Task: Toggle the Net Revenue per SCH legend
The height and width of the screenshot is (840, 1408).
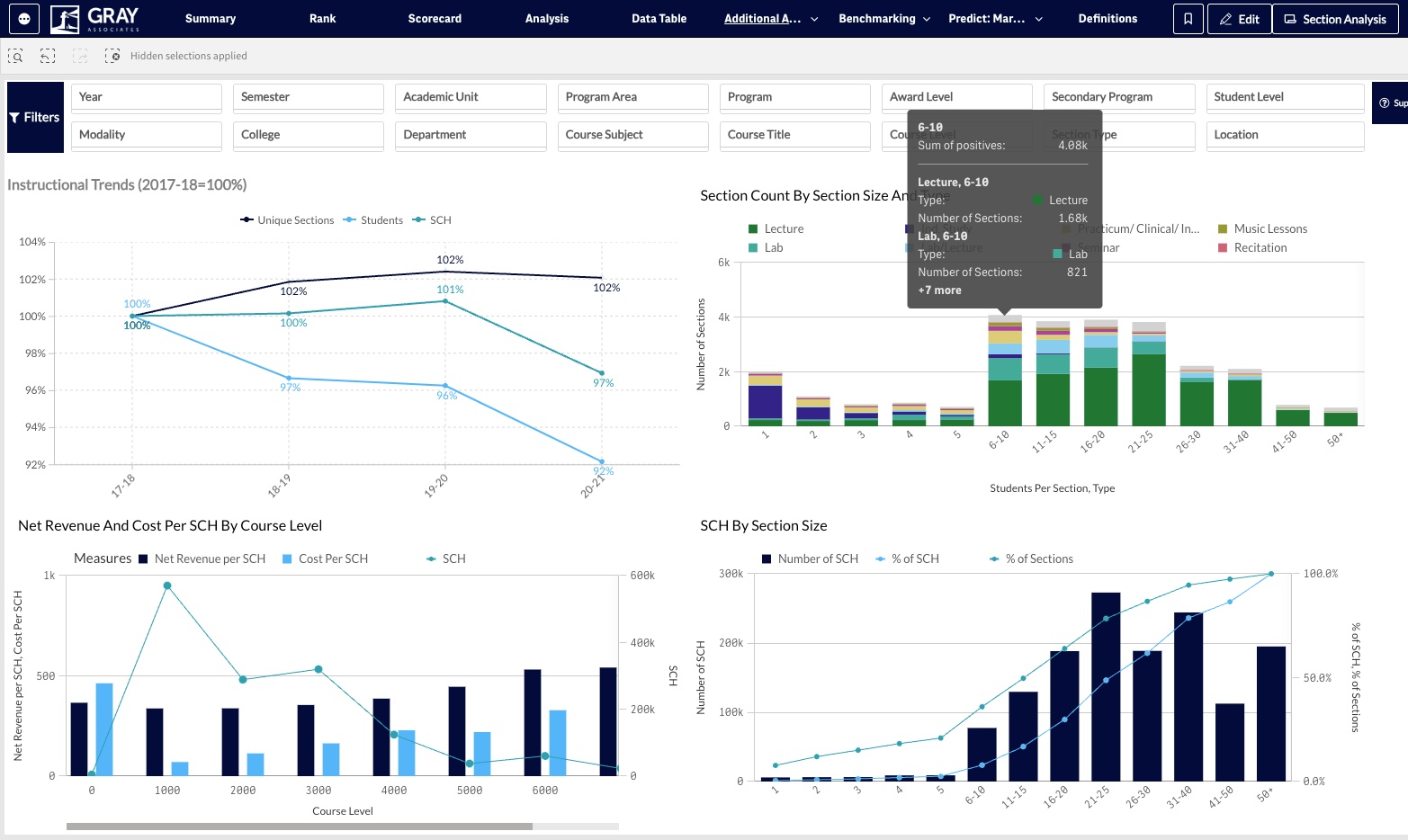Action: pos(202,559)
